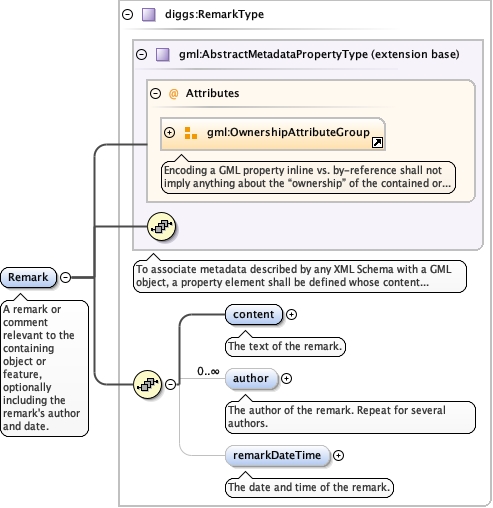
Task: Expand the content element
Action: (x=291, y=315)
